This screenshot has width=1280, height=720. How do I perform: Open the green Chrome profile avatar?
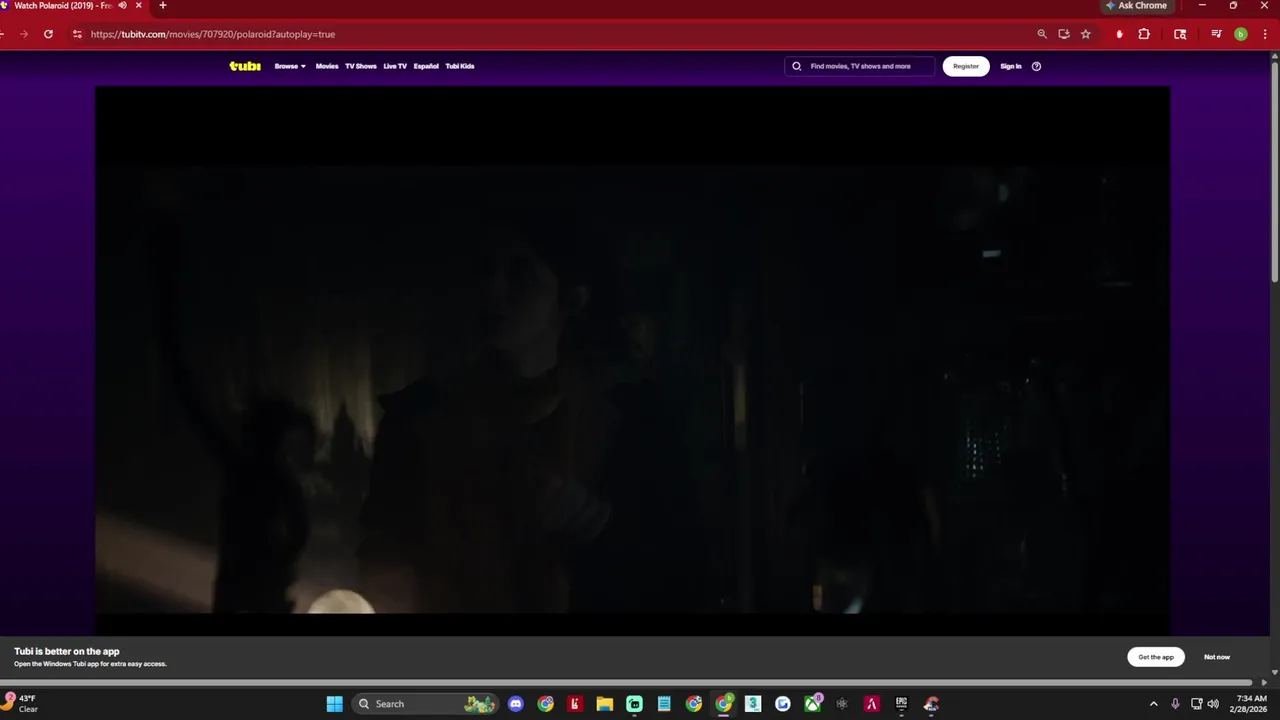[x=1241, y=34]
